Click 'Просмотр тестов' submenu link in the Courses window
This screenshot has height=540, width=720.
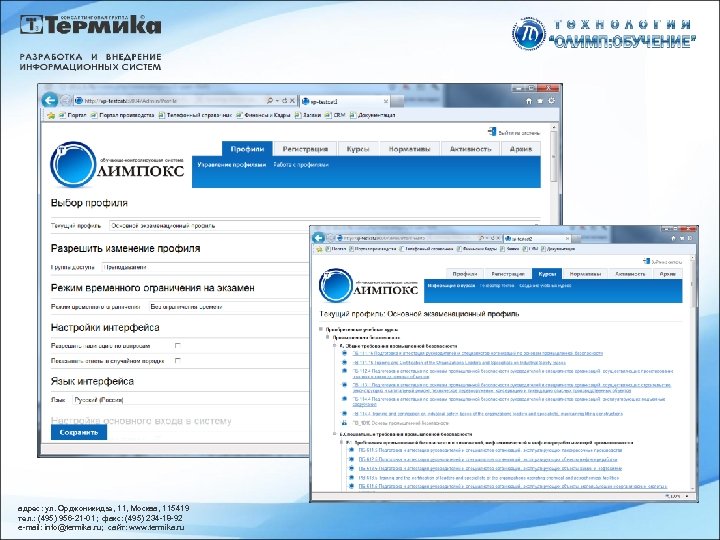[497, 286]
